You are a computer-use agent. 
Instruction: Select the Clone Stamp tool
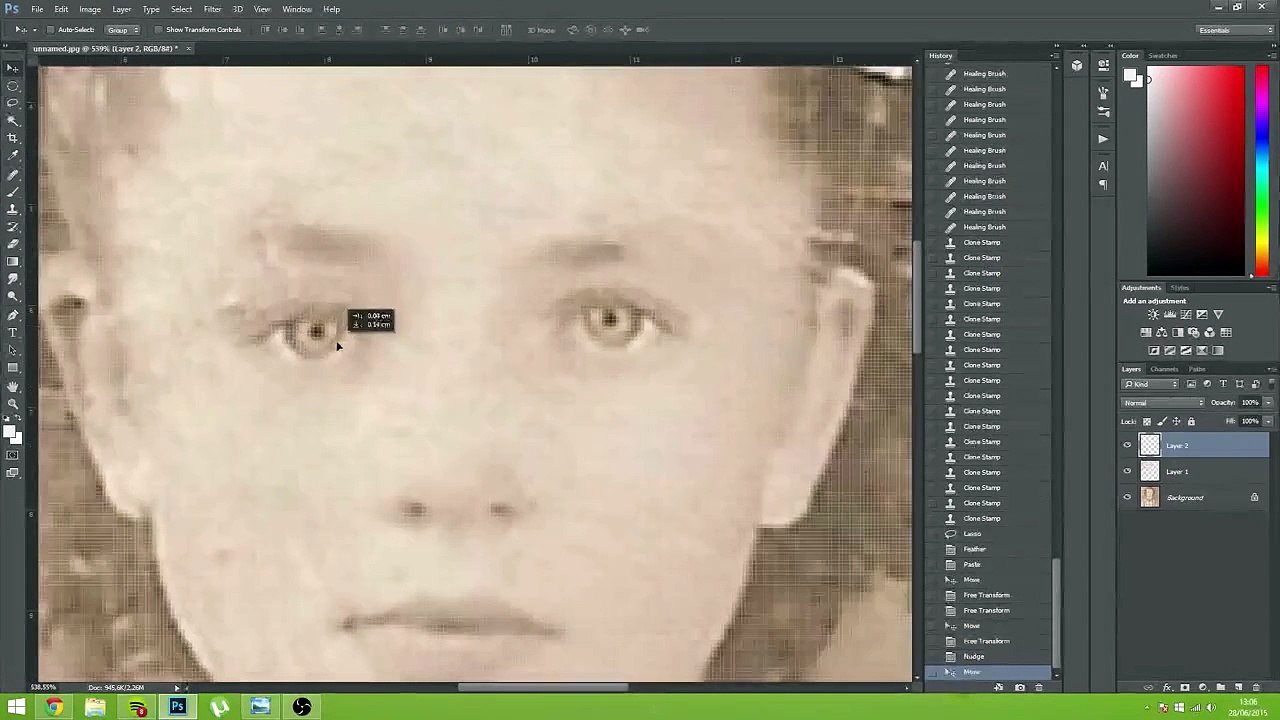13,209
